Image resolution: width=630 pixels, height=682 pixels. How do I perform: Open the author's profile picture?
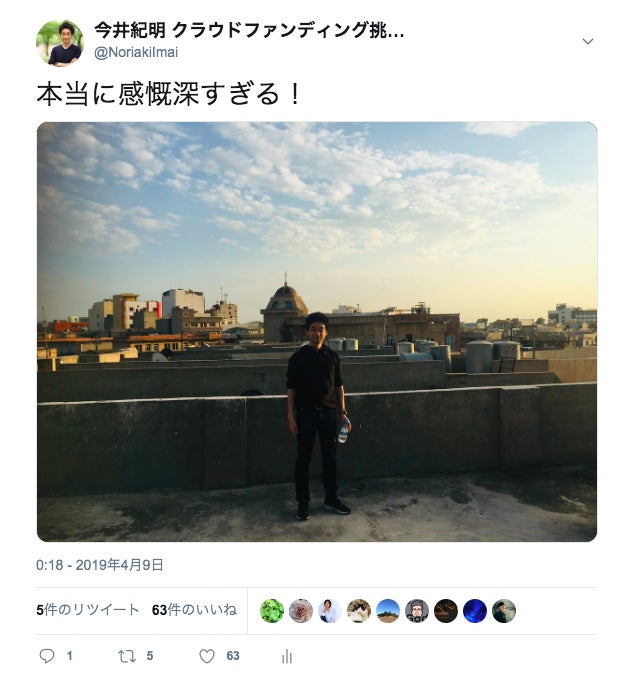tap(60, 43)
